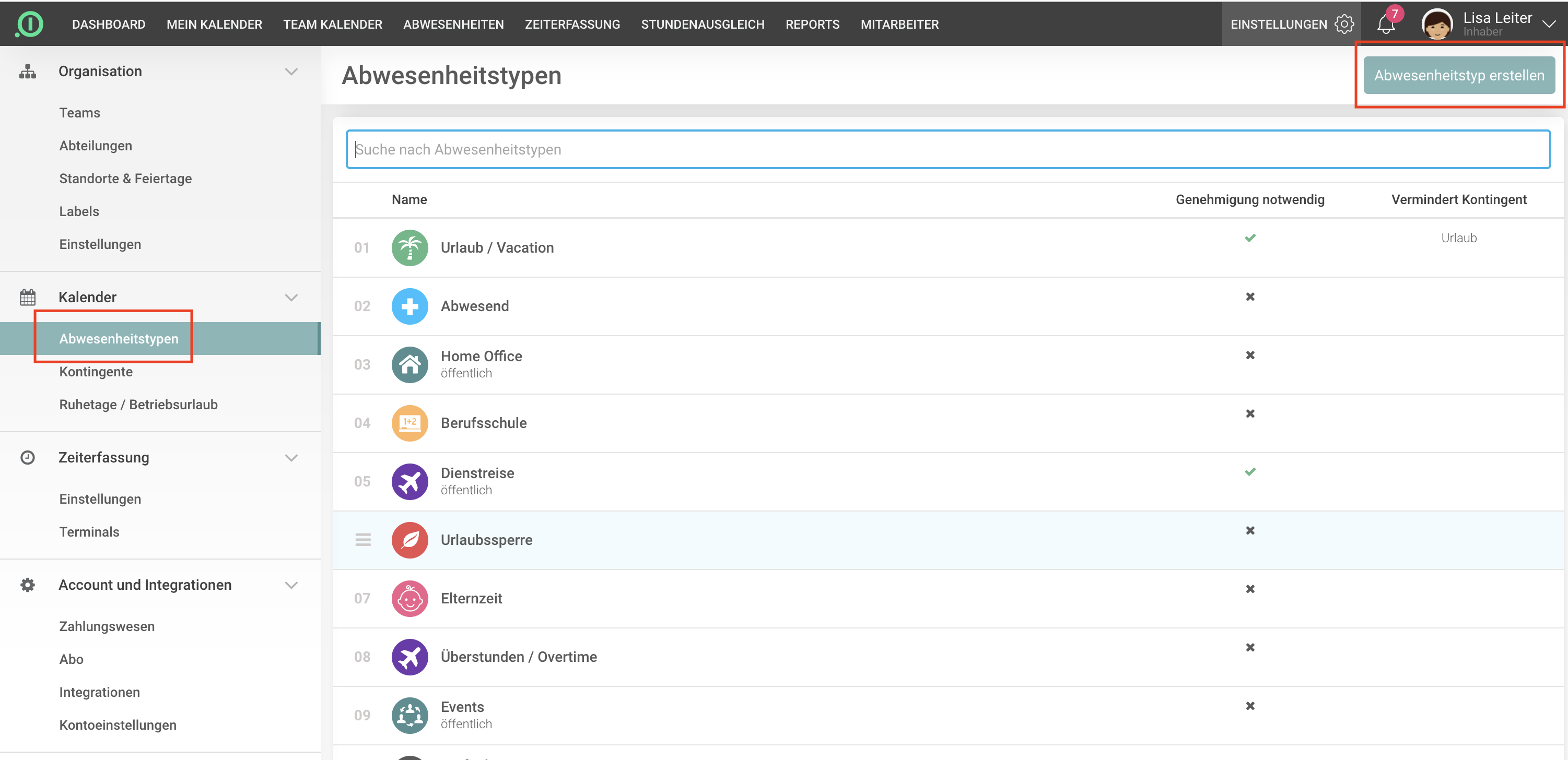Click the approval checkmark for Urlaub / Vacation
The width and height of the screenshot is (1568, 760).
(x=1250, y=238)
